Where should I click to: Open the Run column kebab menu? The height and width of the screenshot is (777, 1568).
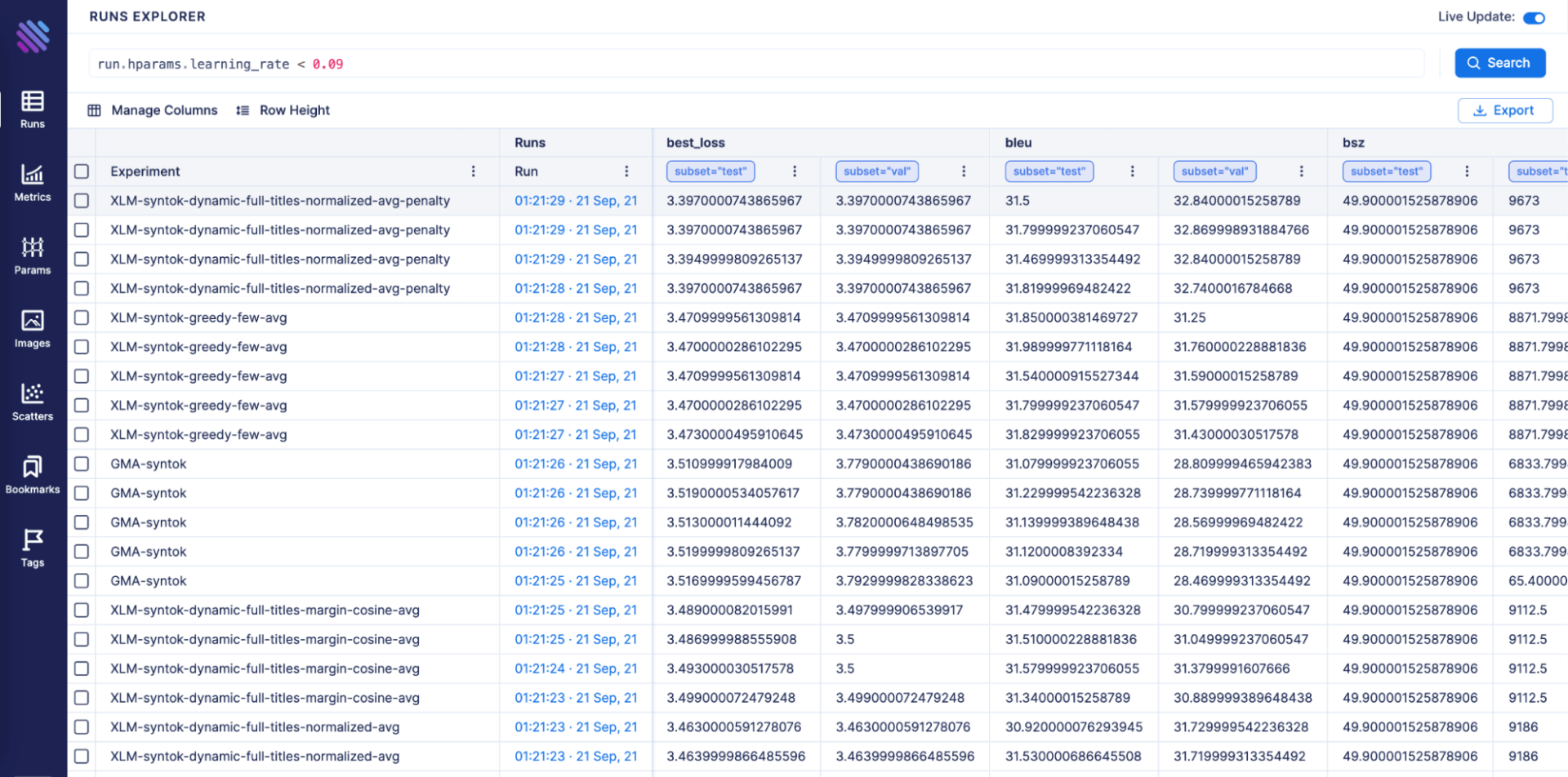(626, 171)
